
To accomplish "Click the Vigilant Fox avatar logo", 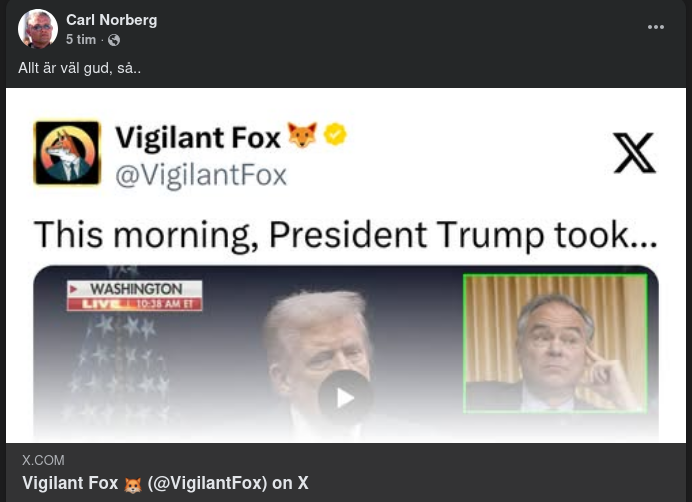I will (x=67, y=153).
